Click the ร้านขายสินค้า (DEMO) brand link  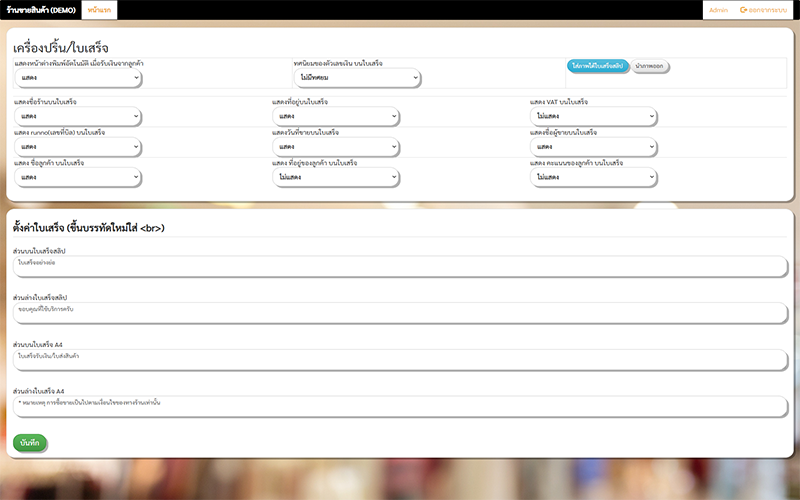41,10
